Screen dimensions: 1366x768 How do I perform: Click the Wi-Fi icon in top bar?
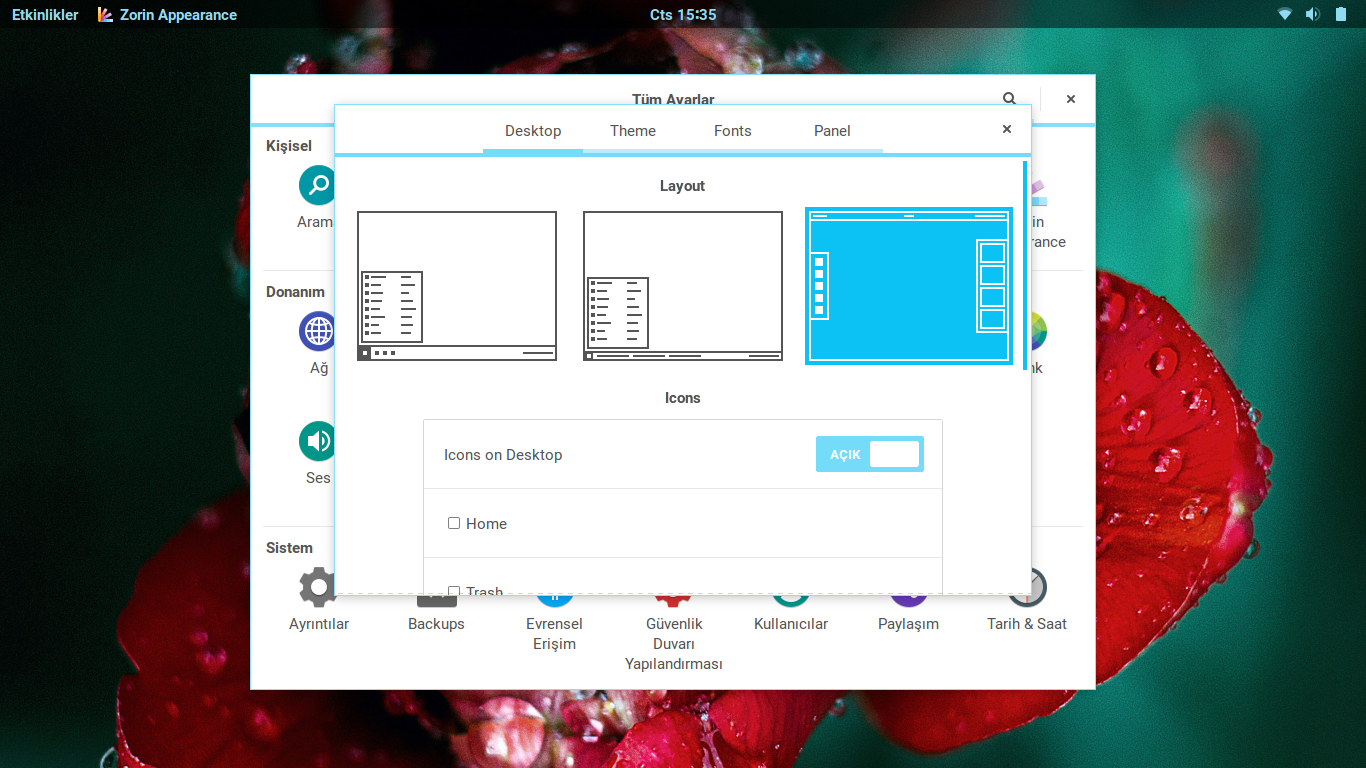(1285, 15)
